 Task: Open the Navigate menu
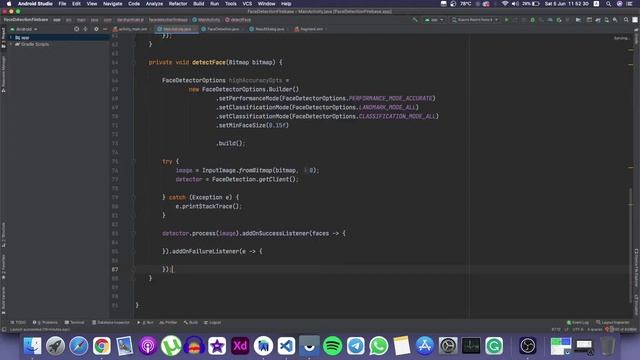pyautogui.click(x=112, y=4)
